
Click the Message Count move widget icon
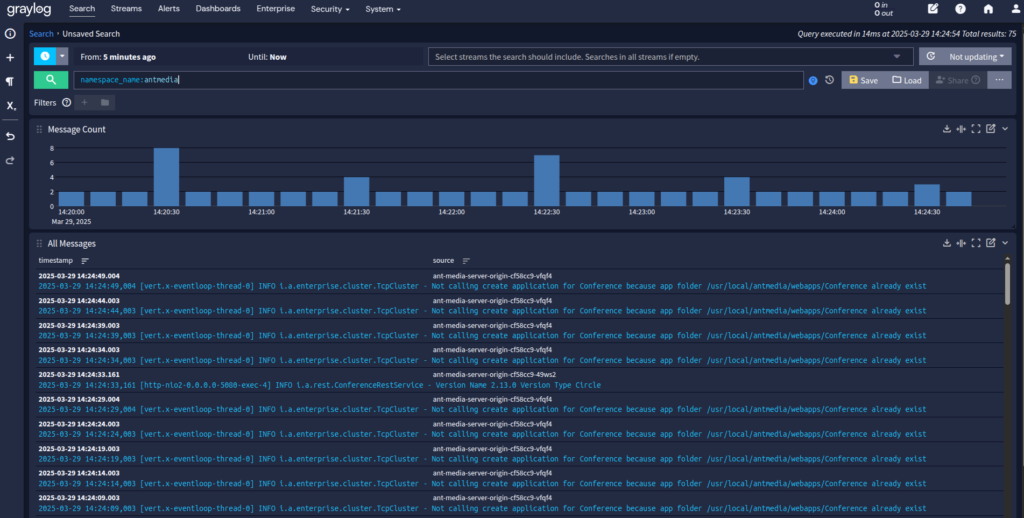(961, 129)
